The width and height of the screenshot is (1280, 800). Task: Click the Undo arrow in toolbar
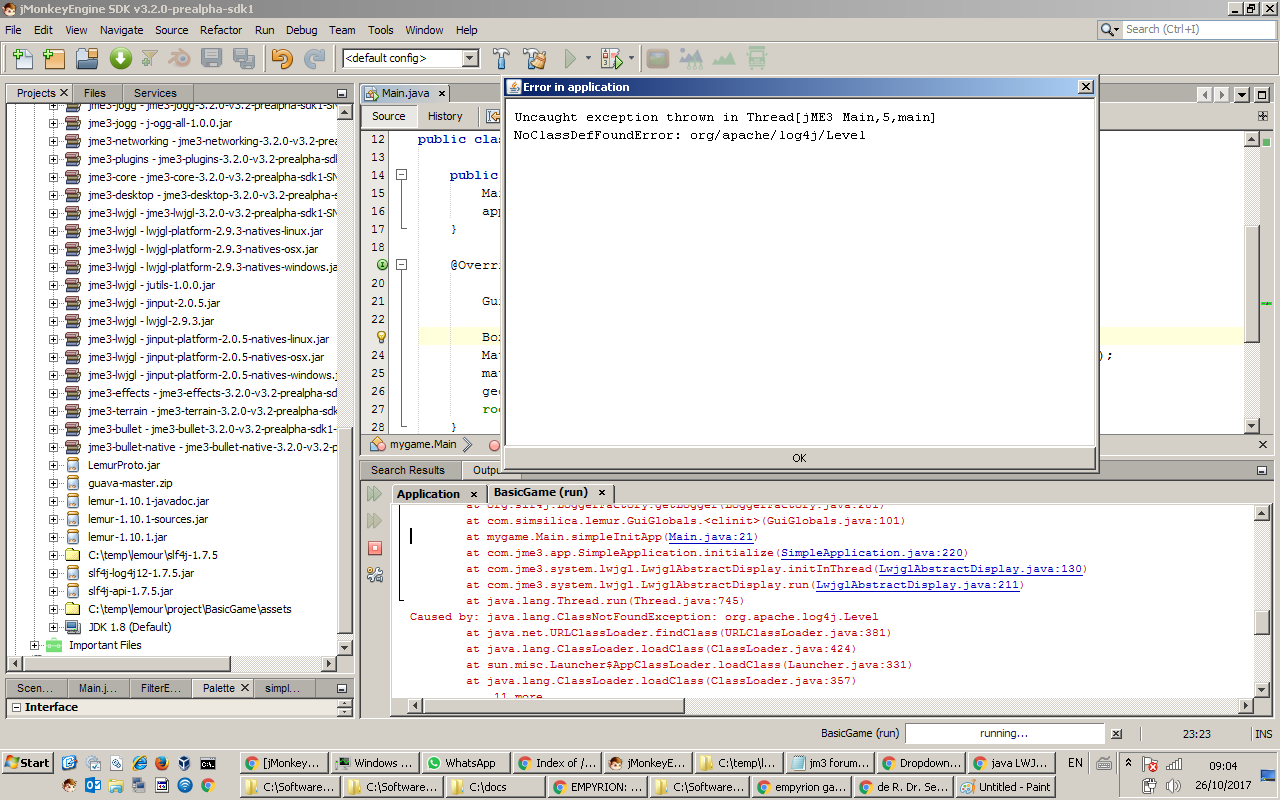[x=282, y=58]
